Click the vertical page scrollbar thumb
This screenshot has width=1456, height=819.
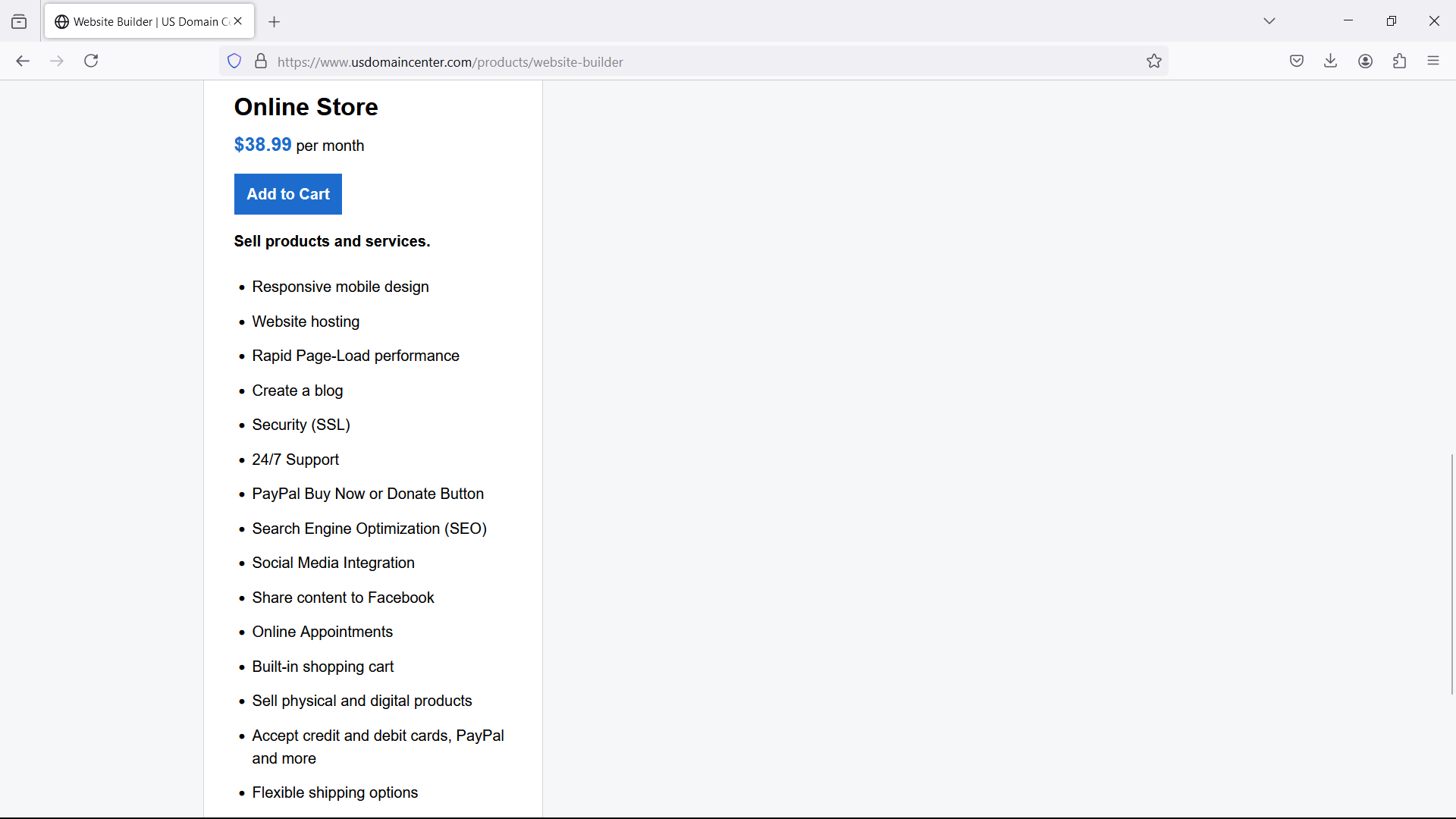click(1451, 573)
